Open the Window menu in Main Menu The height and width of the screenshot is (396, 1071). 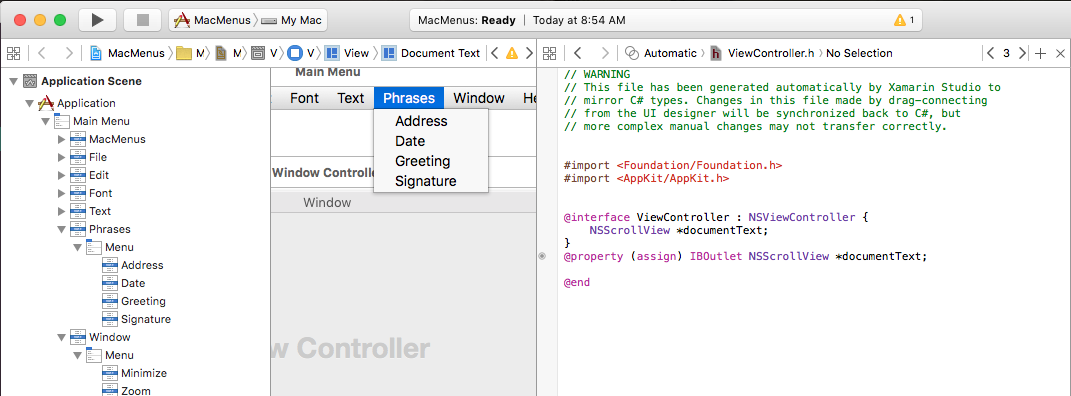click(479, 98)
